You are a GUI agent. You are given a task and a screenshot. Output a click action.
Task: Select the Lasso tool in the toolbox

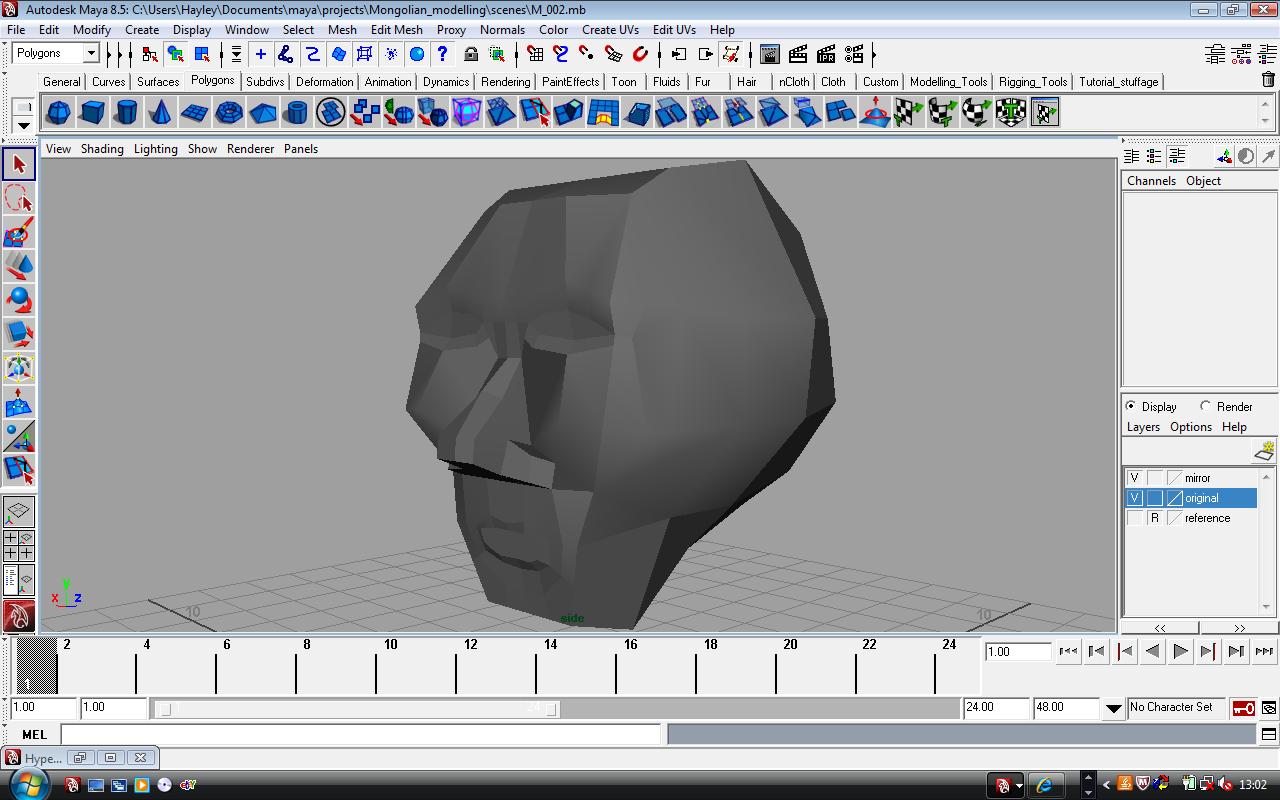coord(18,198)
